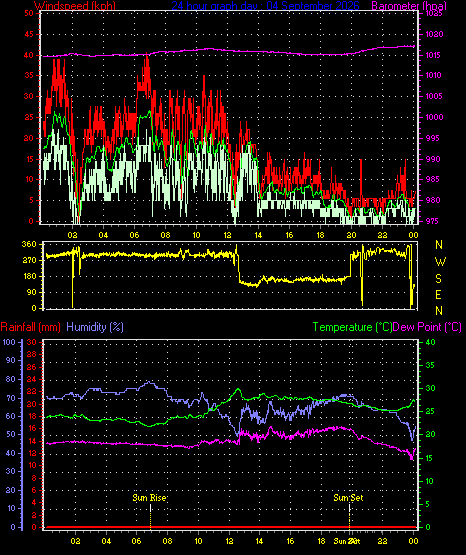Click the 14 hour label under humidity chart
This screenshot has width=466, height=555.
259,541
